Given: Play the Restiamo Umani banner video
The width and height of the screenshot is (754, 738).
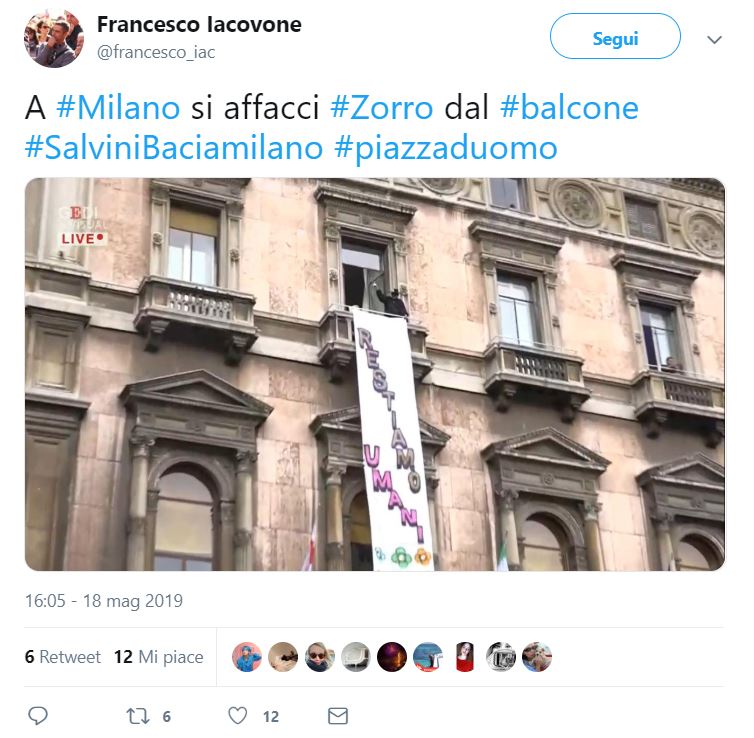Looking at the screenshot, I should pyautogui.click(x=375, y=375).
